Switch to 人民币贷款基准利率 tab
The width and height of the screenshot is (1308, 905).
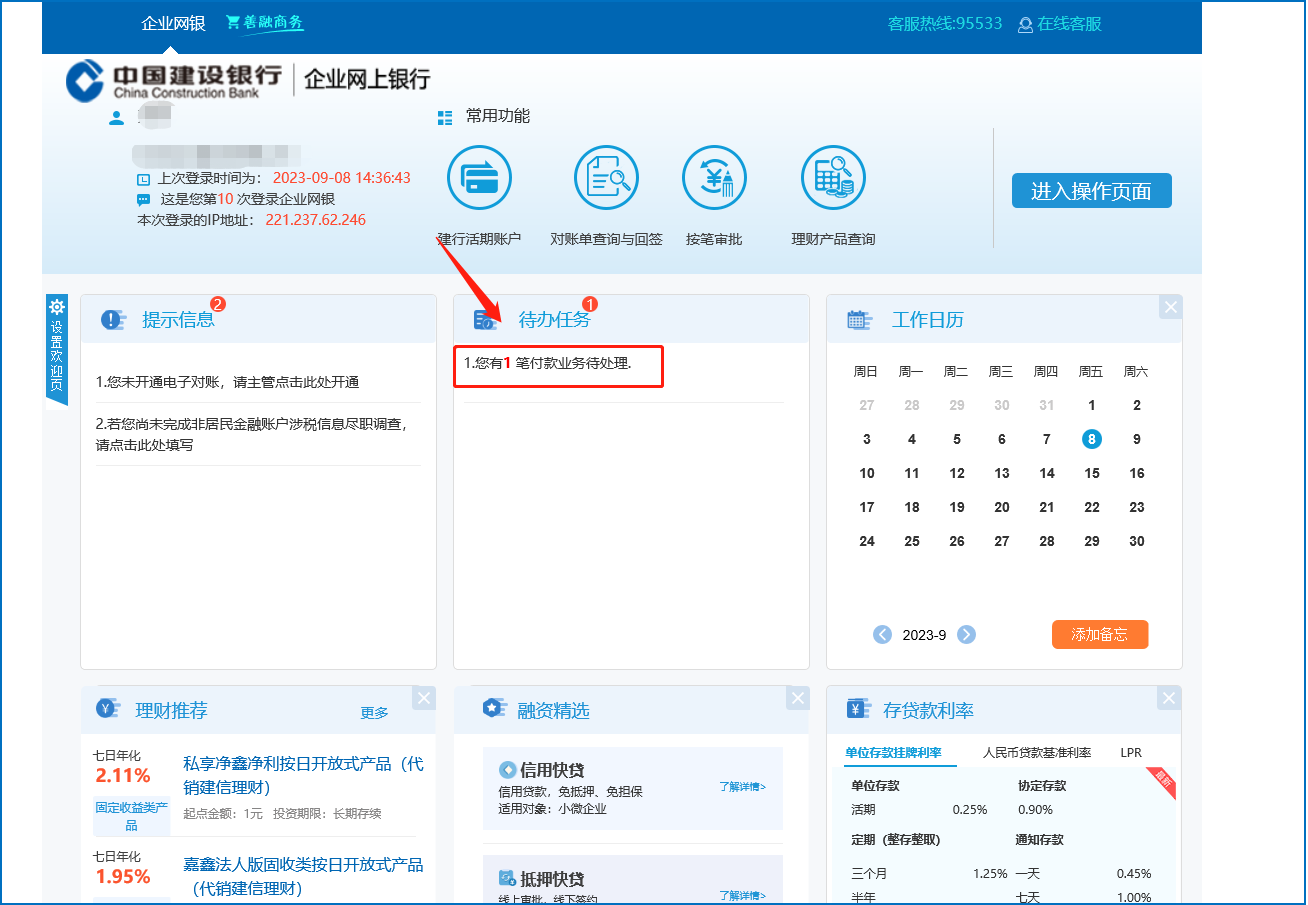(1036, 753)
